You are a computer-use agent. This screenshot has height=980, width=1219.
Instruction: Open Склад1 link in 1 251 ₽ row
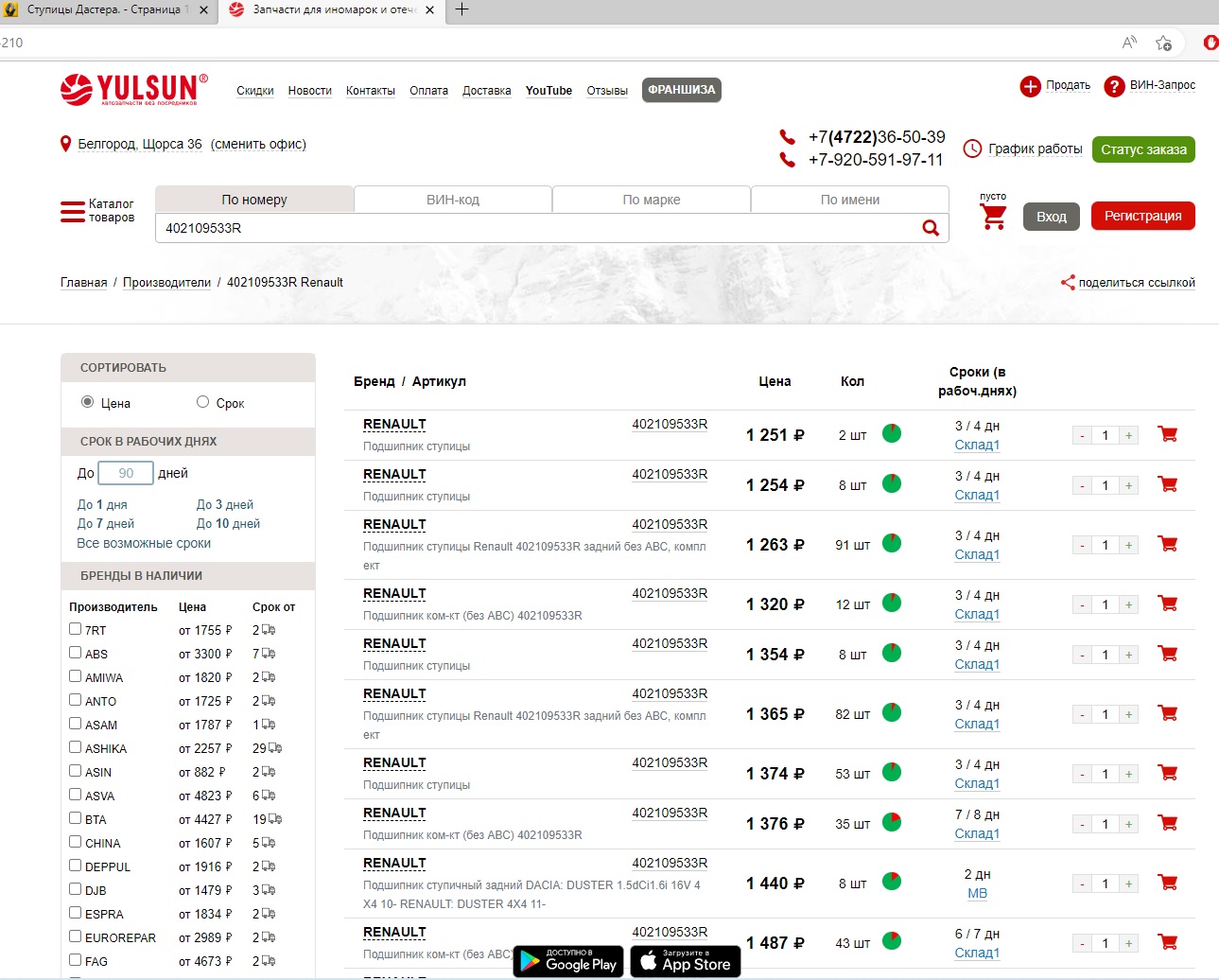977,445
